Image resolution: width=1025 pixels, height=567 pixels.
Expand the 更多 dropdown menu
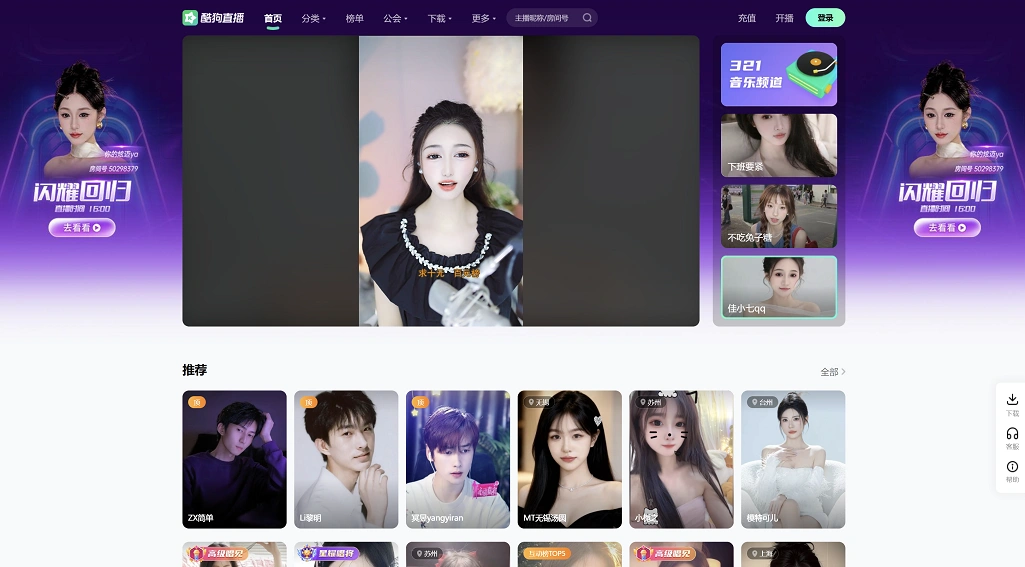pyautogui.click(x=483, y=18)
